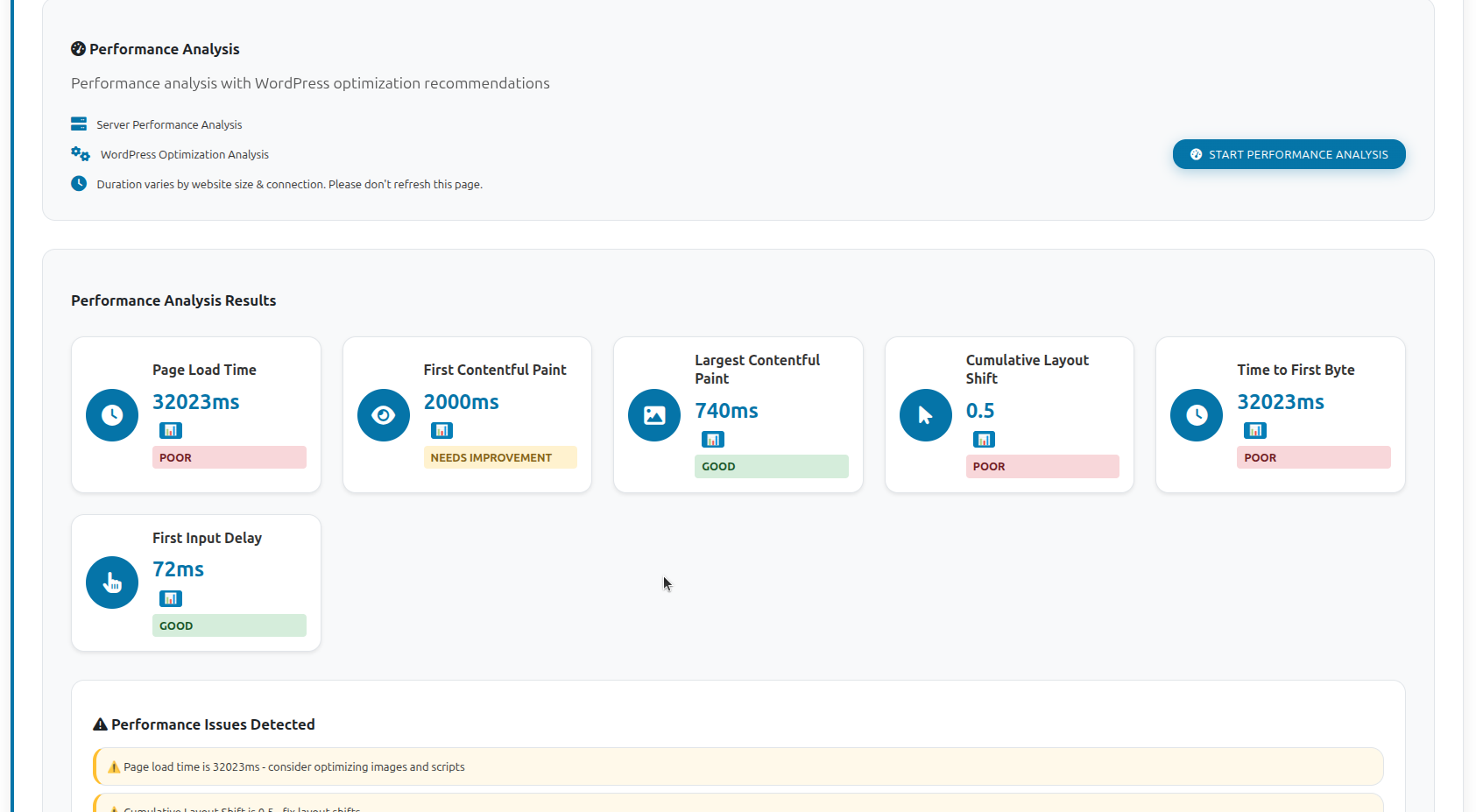
Task: Click the Start Performance Analysis button
Action: pos(1289,154)
